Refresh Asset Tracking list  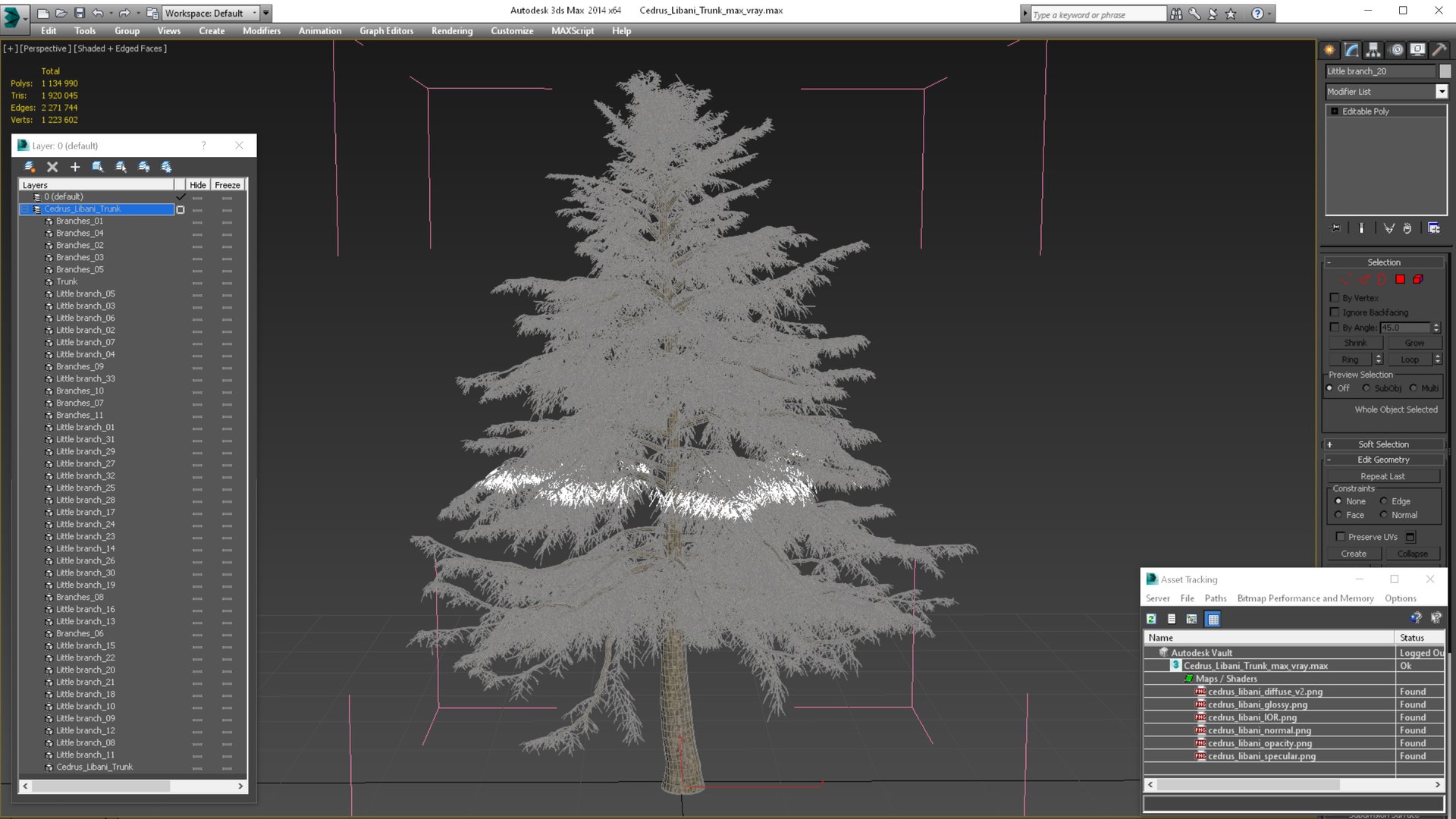click(1151, 619)
